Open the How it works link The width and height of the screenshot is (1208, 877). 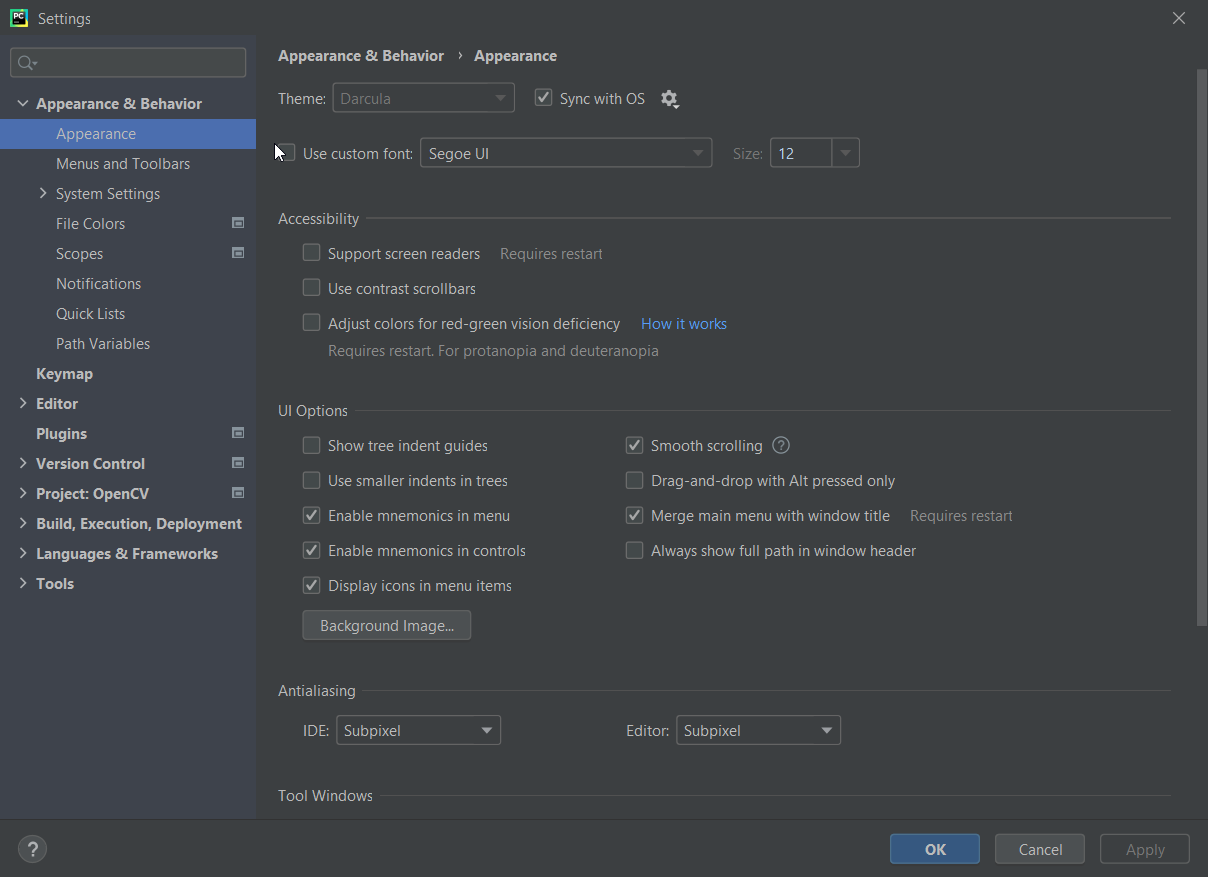click(684, 323)
